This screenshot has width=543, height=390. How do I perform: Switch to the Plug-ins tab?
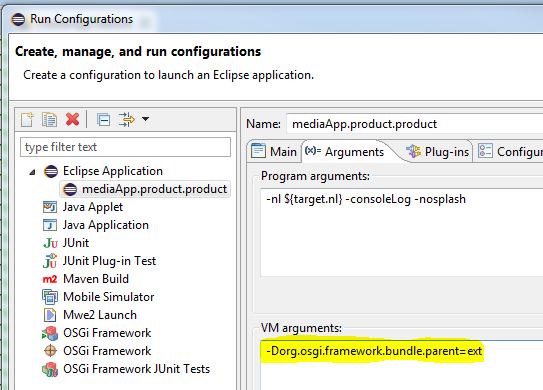pyautogui.click(x=437, y=152)
